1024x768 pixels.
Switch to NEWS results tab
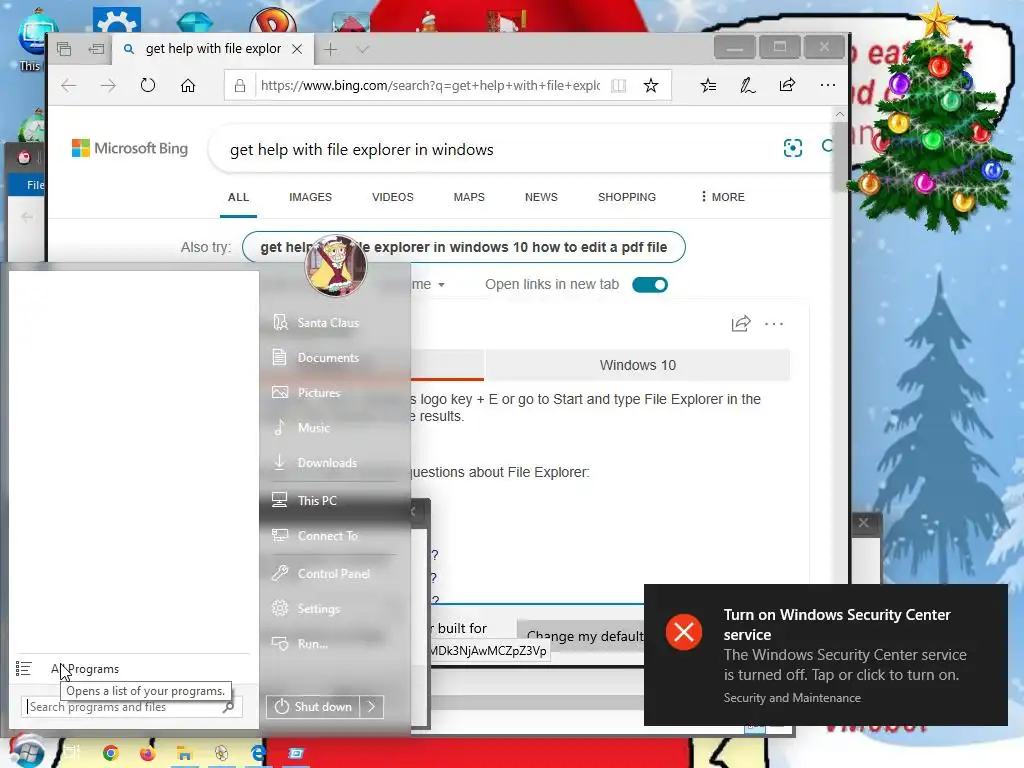pyautogui.click(x=541, y=197)
